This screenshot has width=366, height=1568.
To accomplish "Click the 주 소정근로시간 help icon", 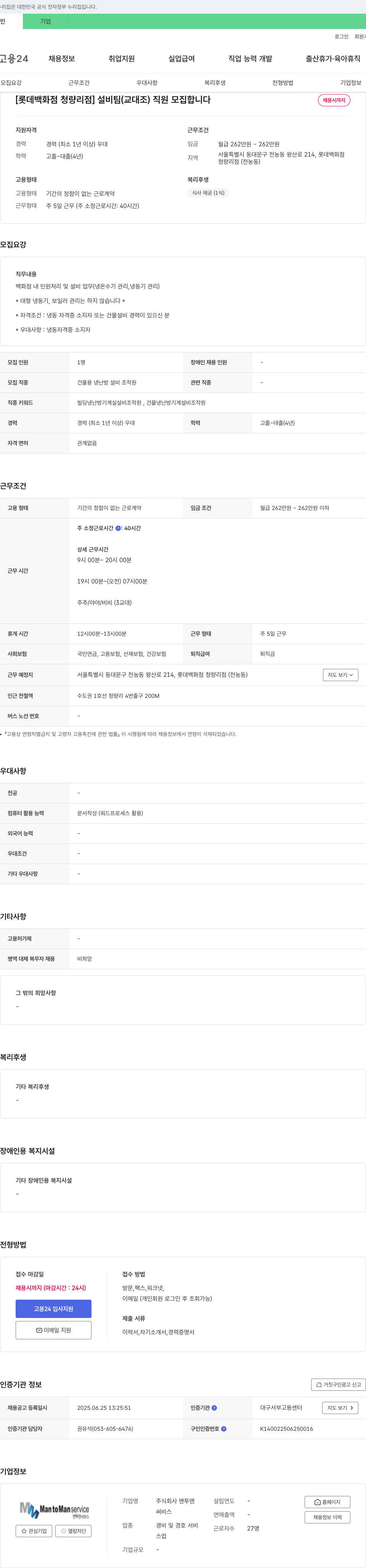I will tap(118, 528).
